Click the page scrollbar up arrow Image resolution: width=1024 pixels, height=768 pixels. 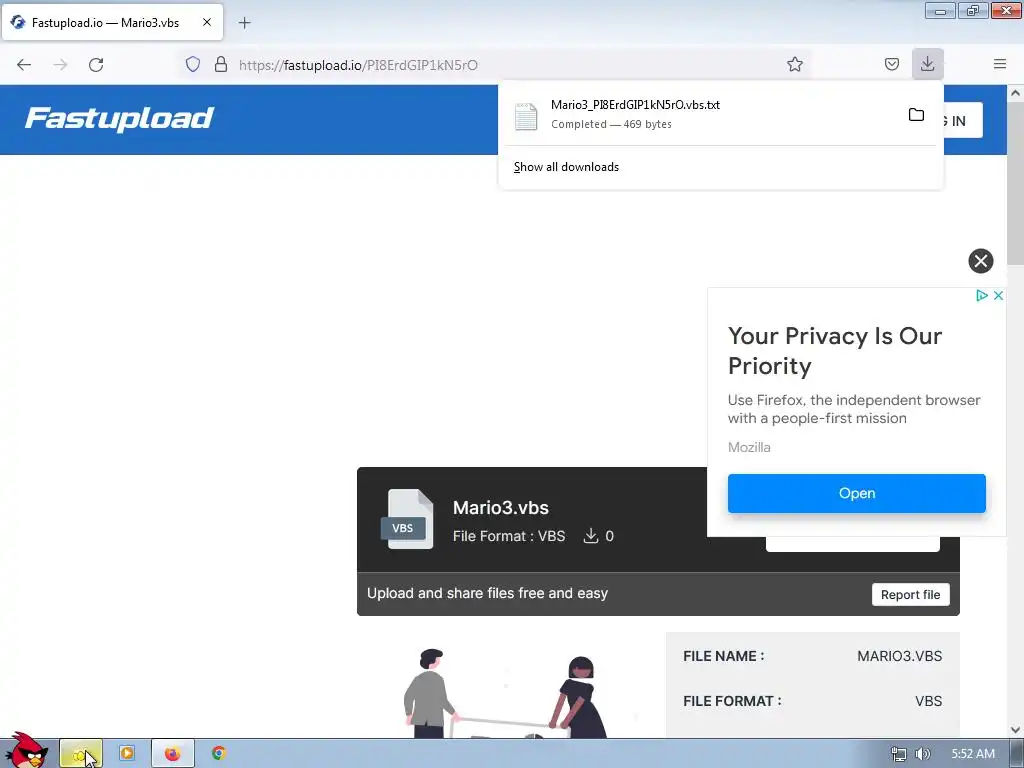point(1016,93)
